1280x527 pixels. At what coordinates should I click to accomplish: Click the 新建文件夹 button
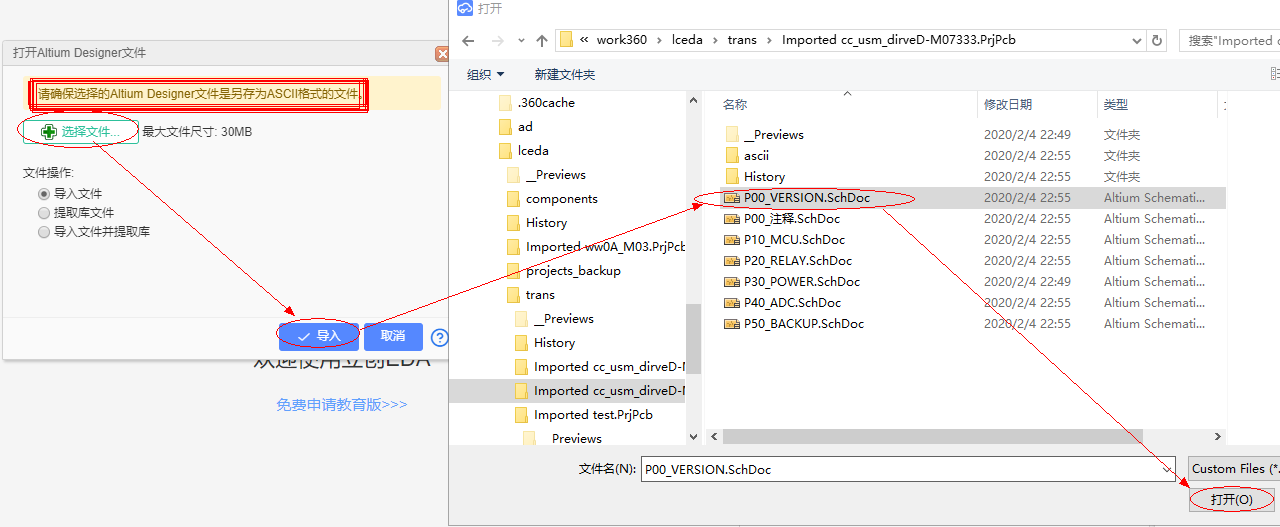click(x=564, y=74)
